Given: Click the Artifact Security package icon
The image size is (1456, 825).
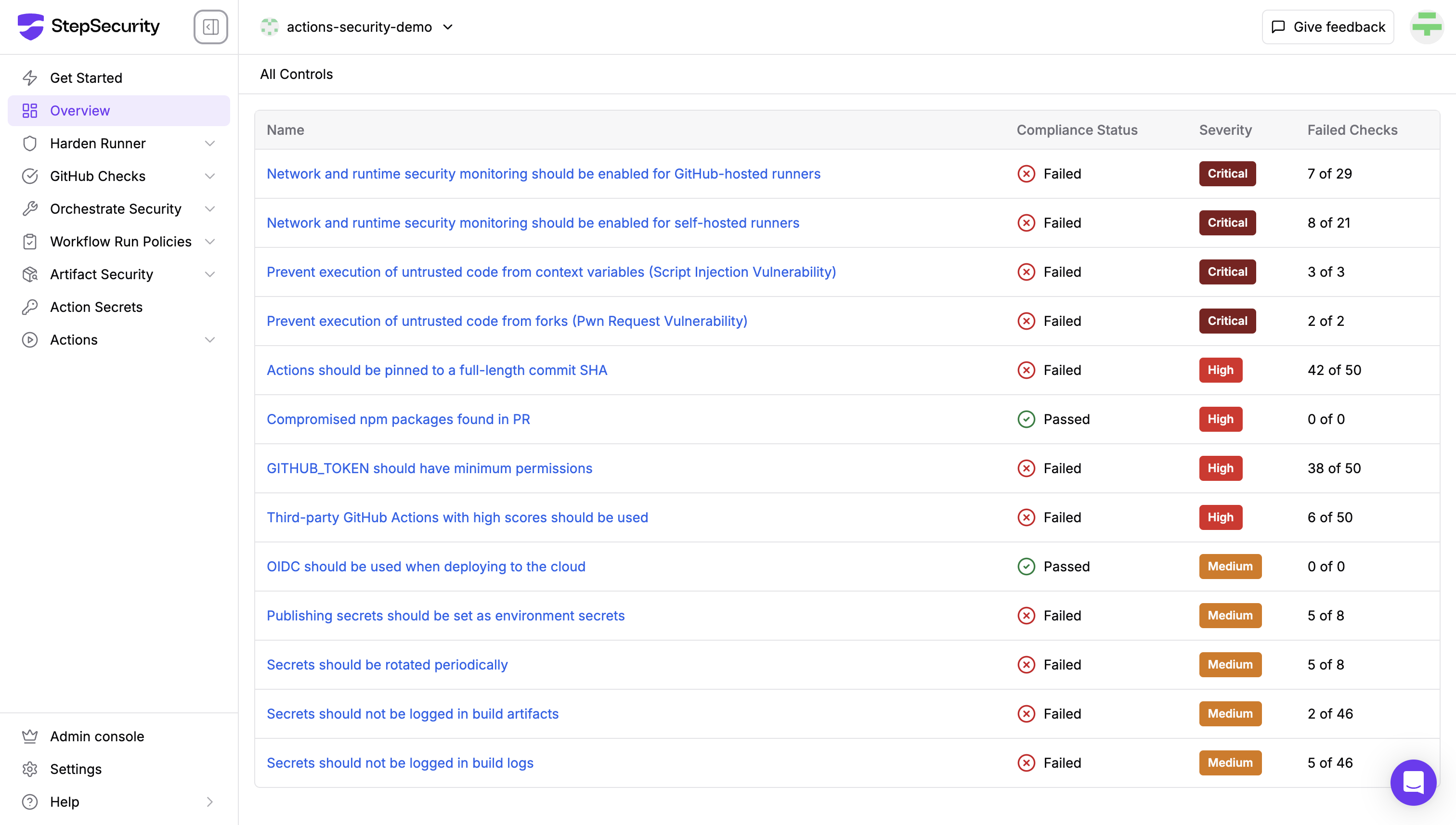Looking at the screenshot, I should [x=30, y=274].
